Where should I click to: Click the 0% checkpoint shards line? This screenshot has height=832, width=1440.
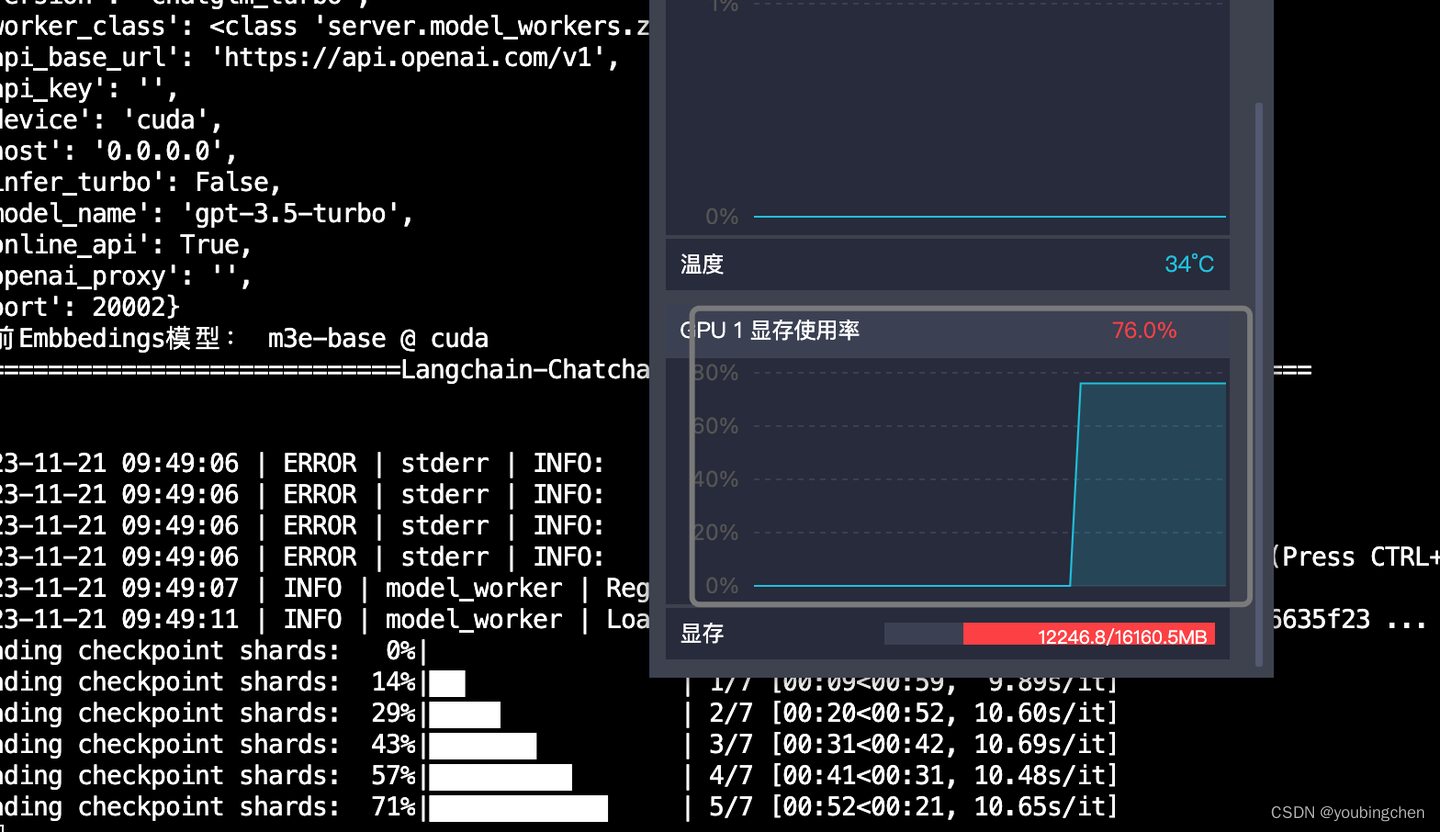213,652
